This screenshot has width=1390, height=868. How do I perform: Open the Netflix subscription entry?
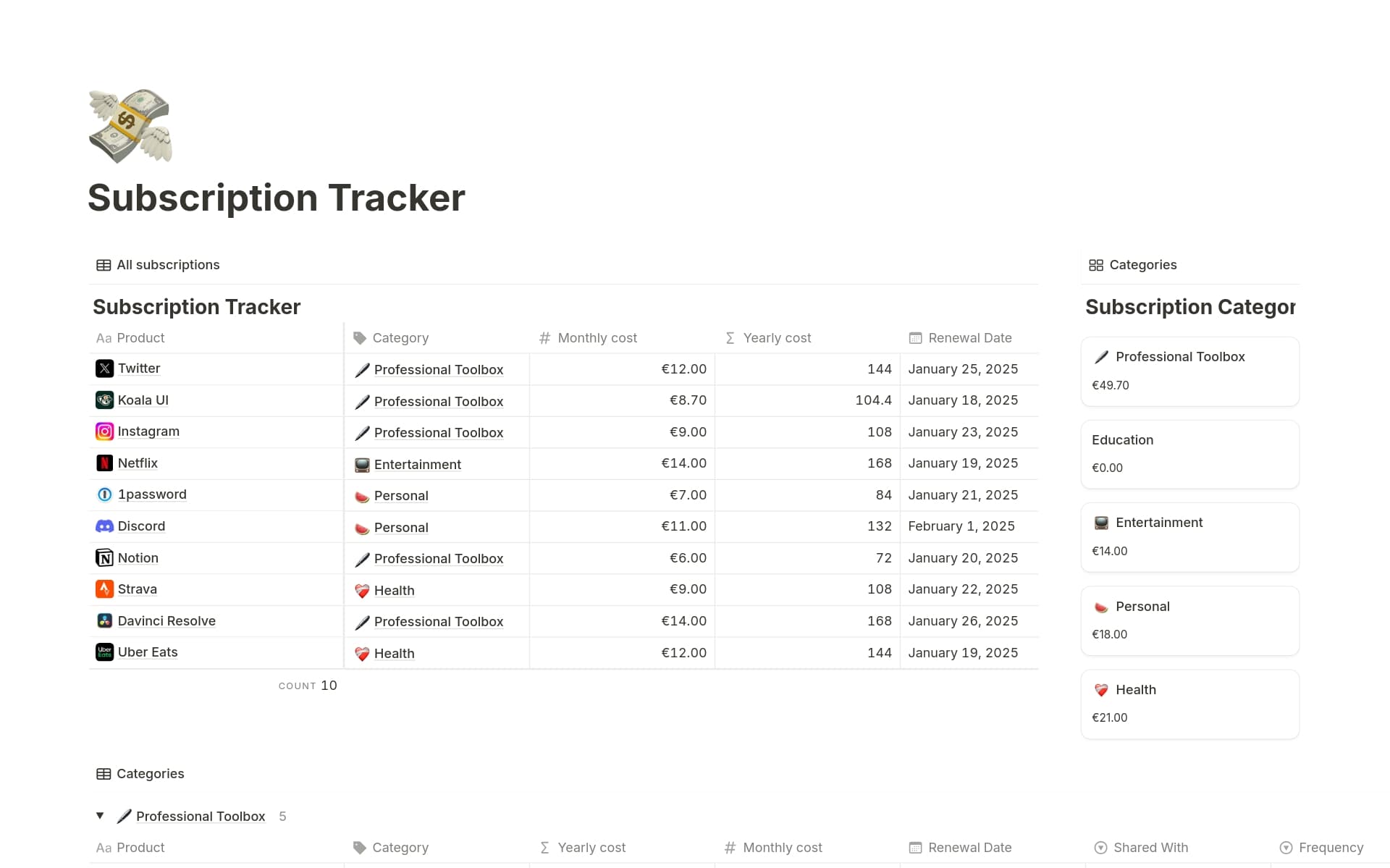[138, 463]
